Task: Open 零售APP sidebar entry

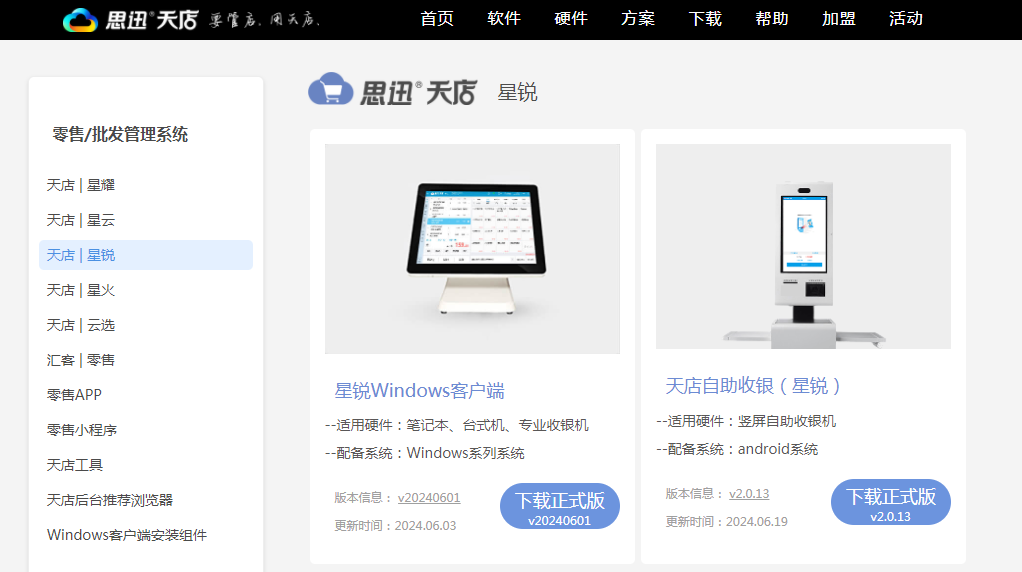Action: click(74, 395)
